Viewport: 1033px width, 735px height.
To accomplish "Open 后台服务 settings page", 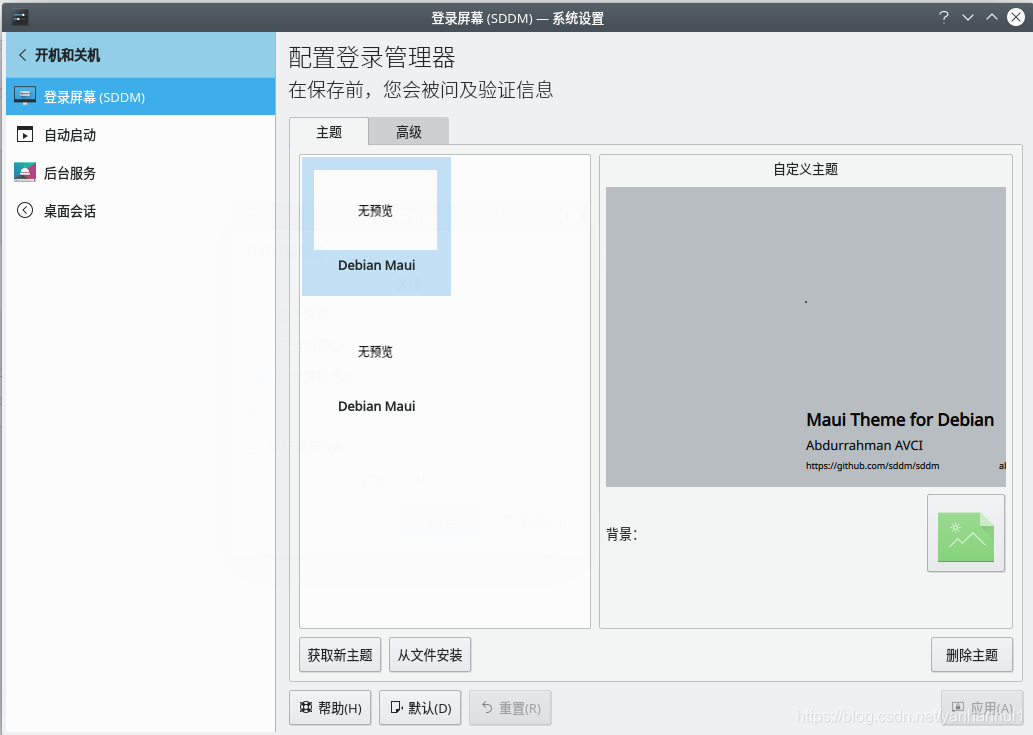I will tap(140, 173).
